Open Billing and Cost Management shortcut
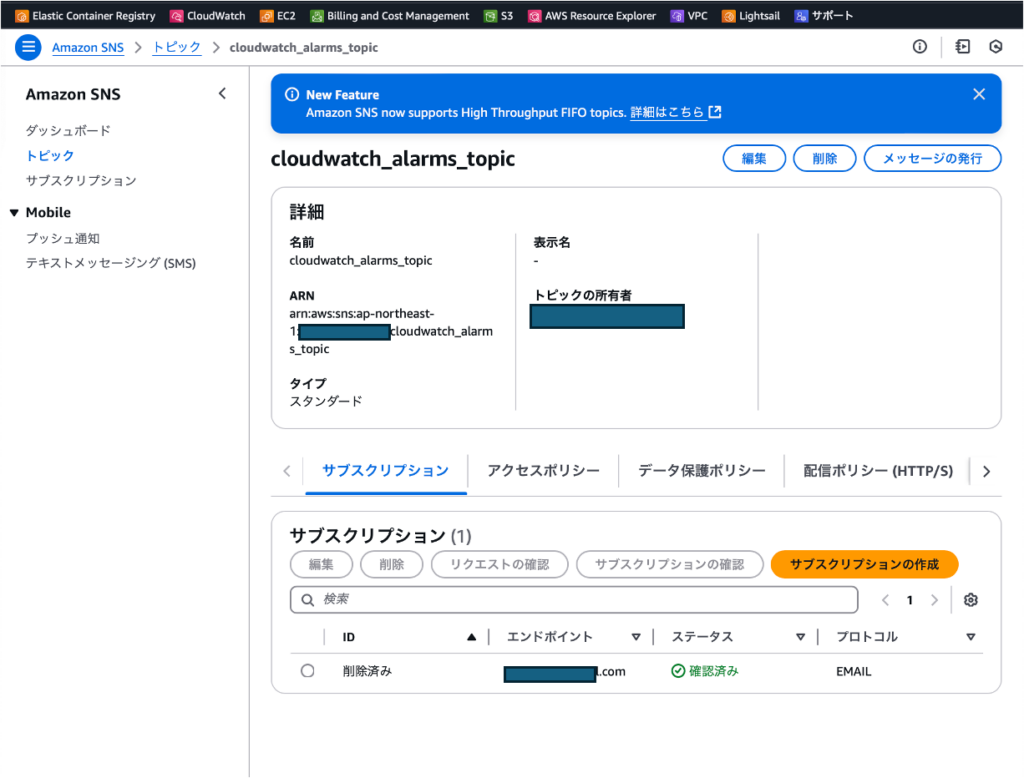Image resolution: width=1024 pixels, height=778 pixels. (x=390, y=16)
